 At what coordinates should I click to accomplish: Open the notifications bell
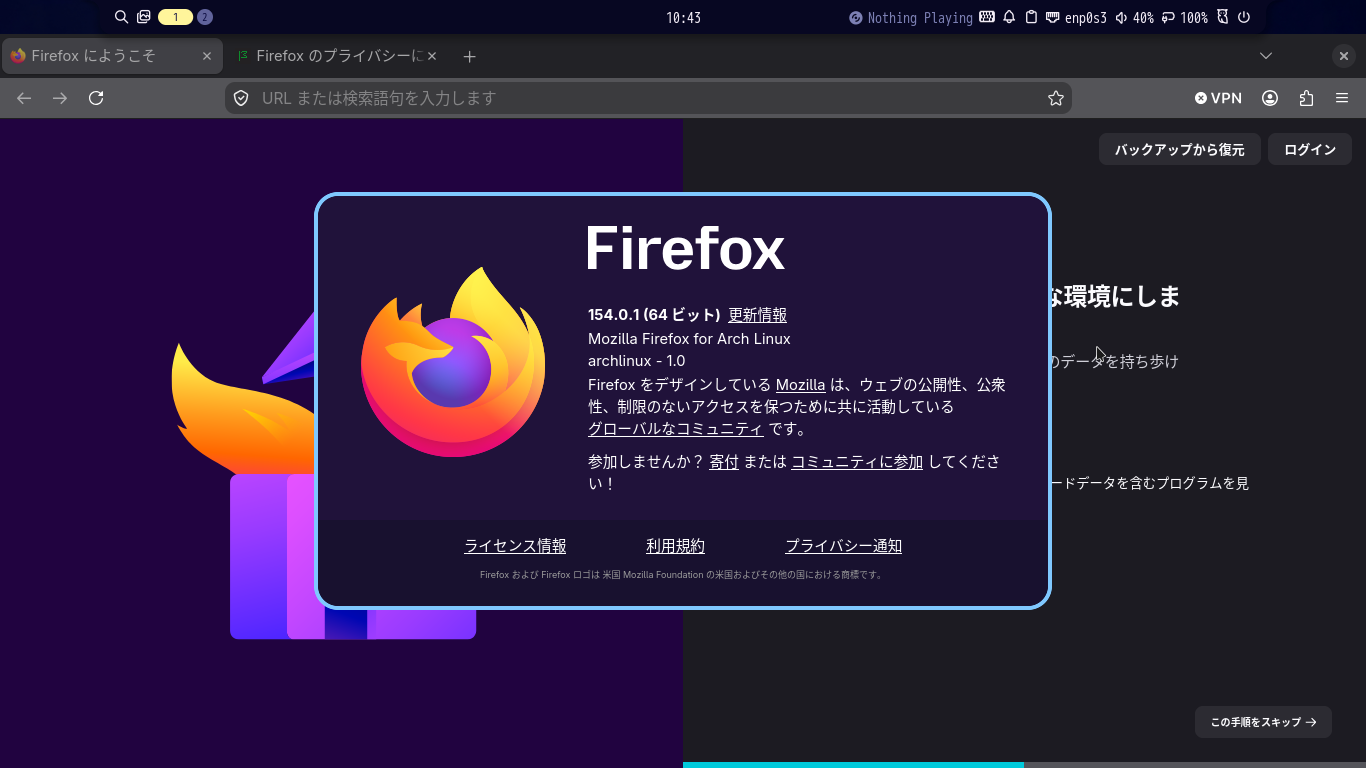click(x=1009, y=17)
